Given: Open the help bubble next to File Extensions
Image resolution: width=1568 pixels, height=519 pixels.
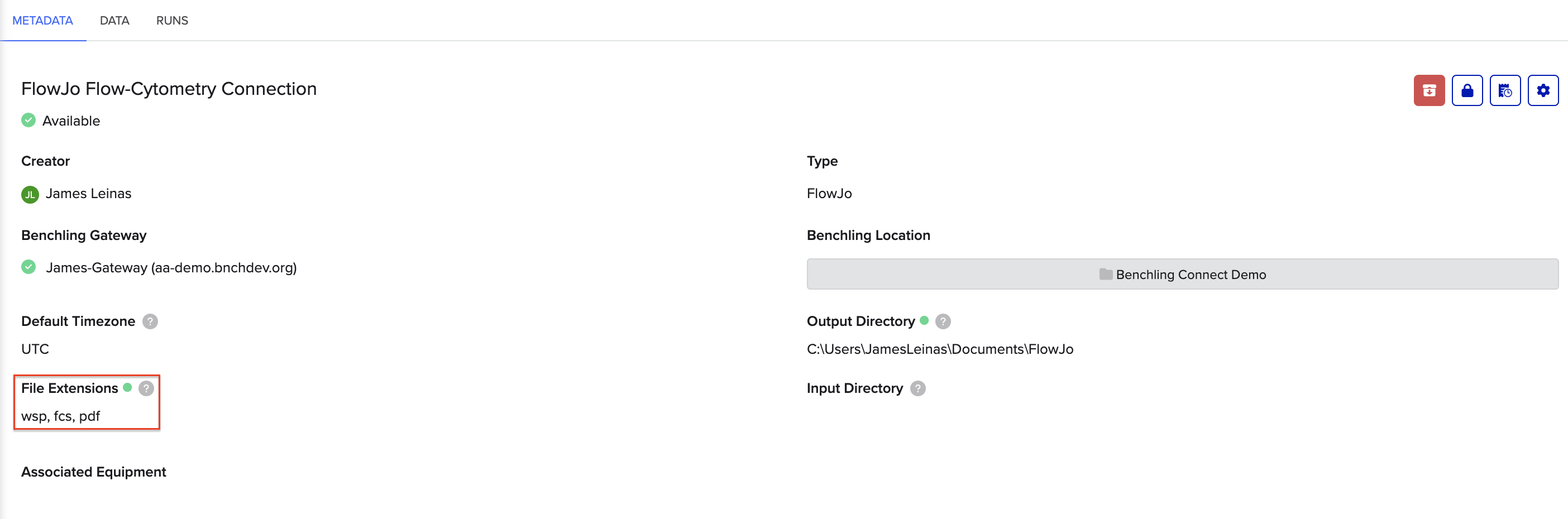Looking at the screenshot, I should click(146, 388).
